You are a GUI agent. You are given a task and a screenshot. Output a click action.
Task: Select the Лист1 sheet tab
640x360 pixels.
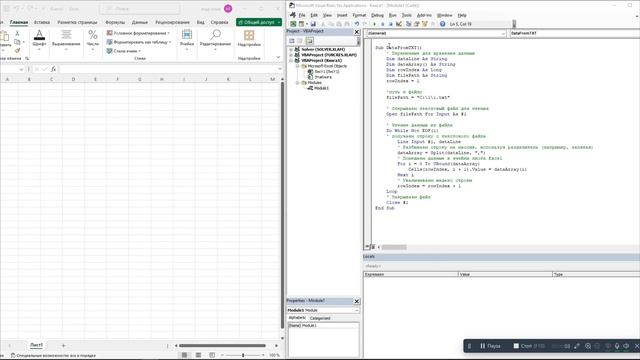(36, 345)
